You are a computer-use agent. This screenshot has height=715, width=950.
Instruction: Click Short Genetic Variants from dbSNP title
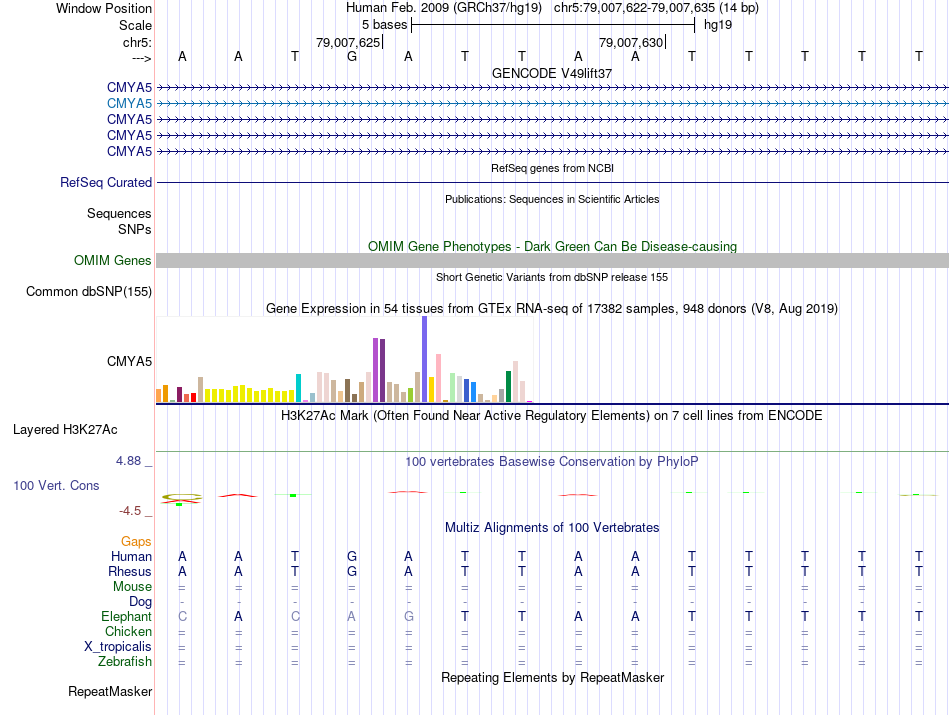552,277
